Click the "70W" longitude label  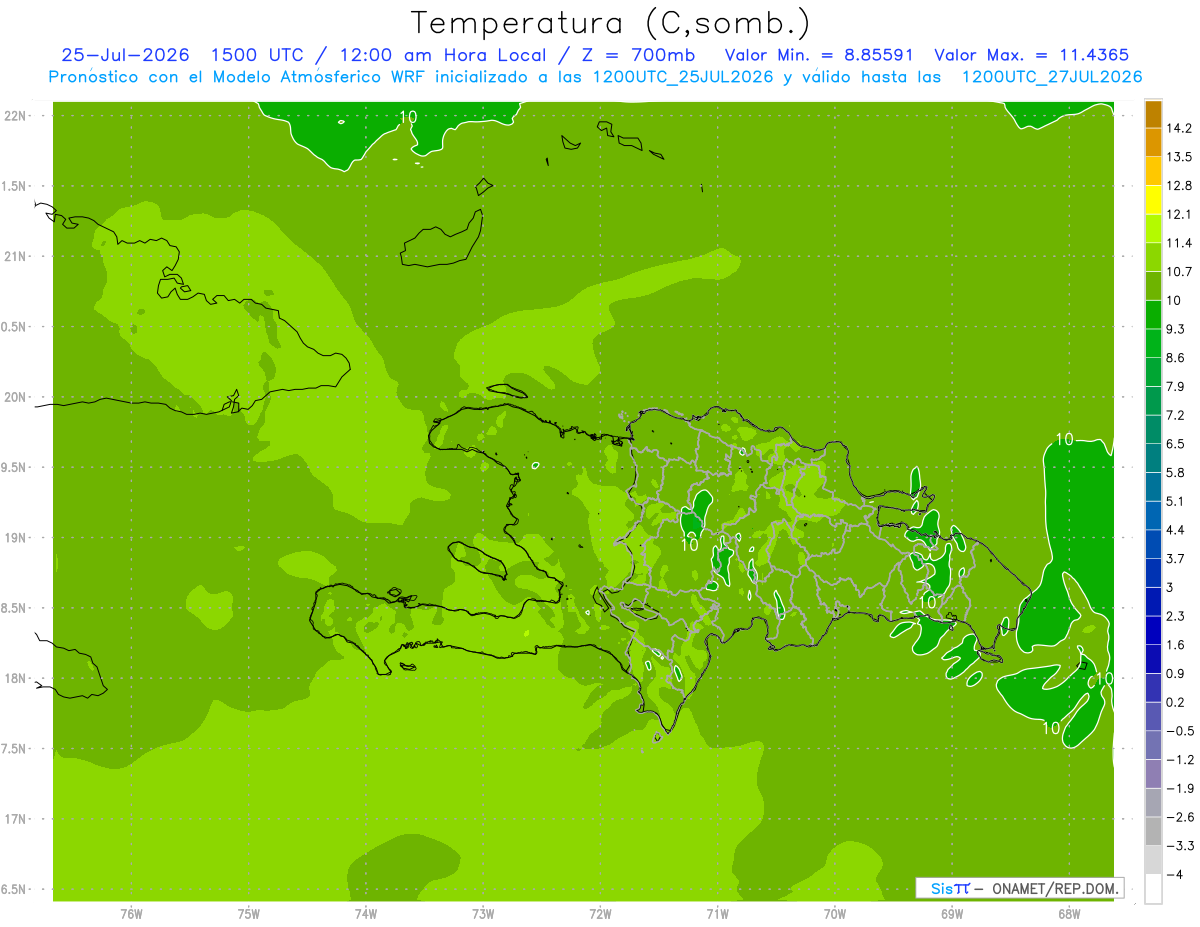coord(834,913)
